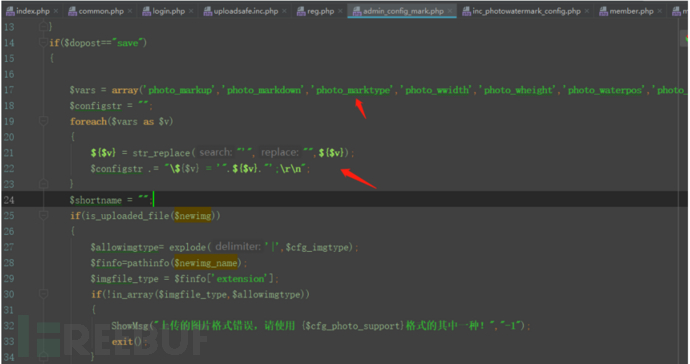Click 'photo_wwidth' string on line 17
The image size is (690, 364).
437,90
